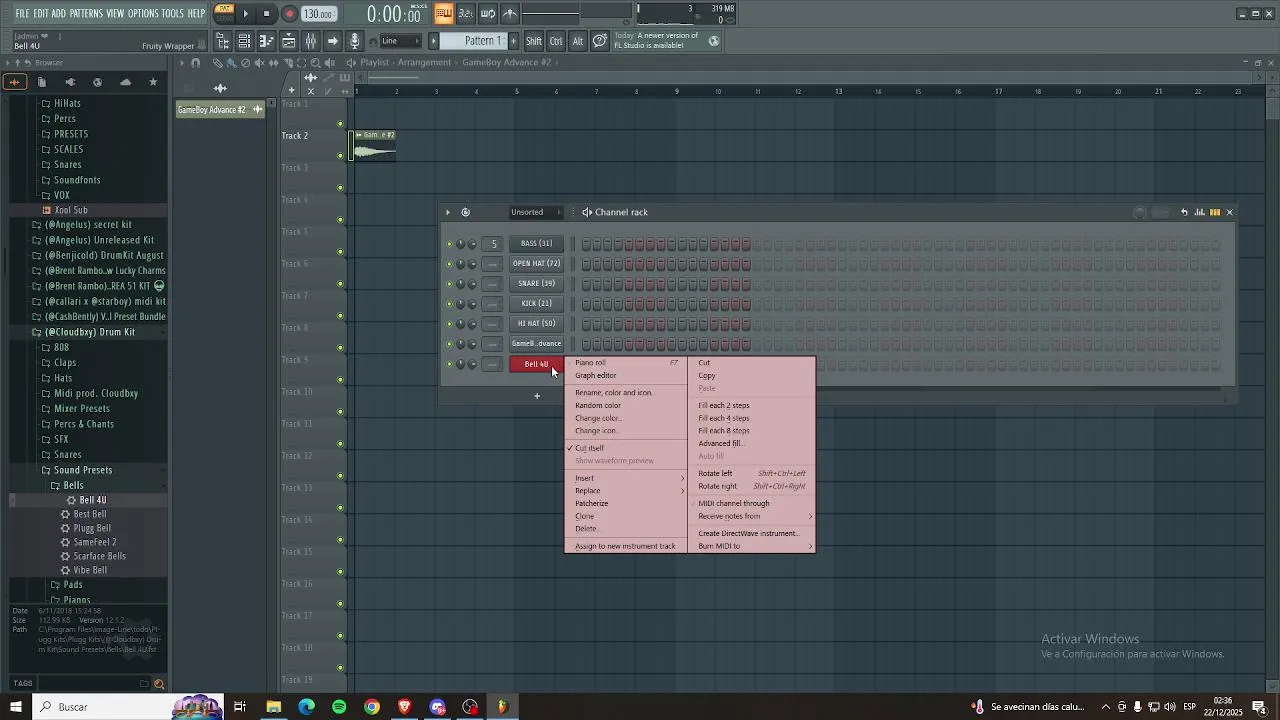Open Spotify from the taskbar
This screenshot has height=720, width=1280.
[x=339, y=707]
